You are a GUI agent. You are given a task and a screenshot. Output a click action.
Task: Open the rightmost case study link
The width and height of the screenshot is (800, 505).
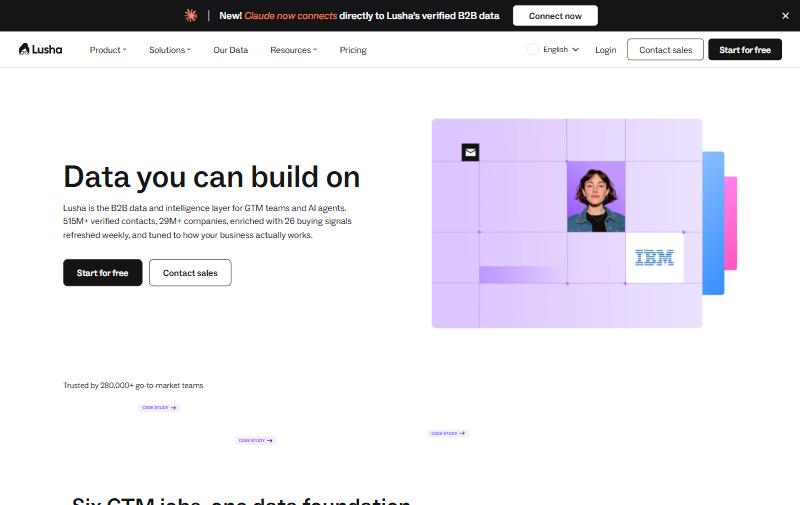tap(448, 434)
